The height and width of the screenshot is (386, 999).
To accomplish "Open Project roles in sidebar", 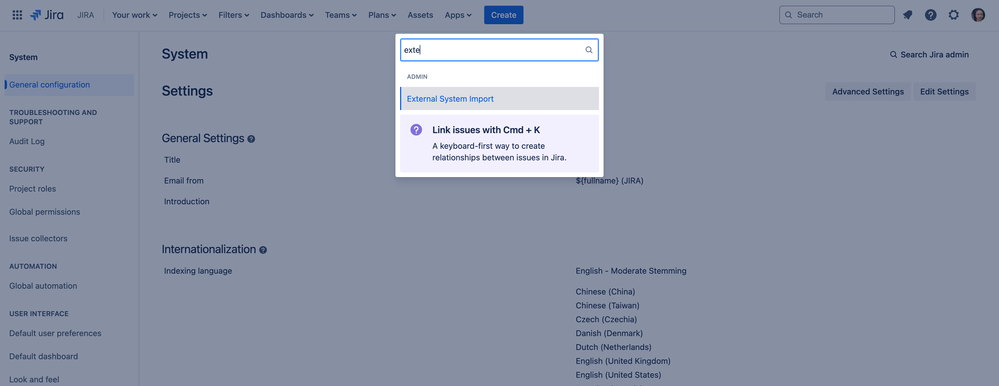I will coord(32,189).
